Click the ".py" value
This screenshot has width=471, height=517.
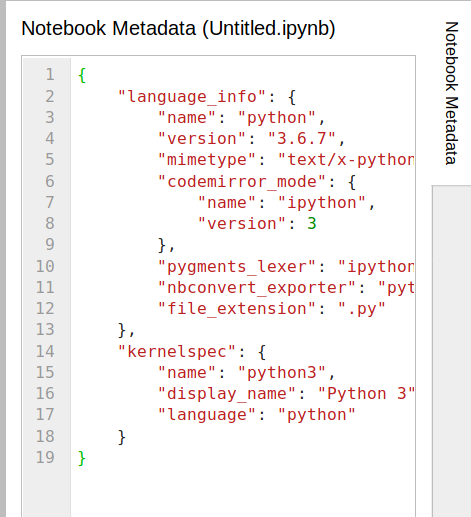(x=362, y=309)
